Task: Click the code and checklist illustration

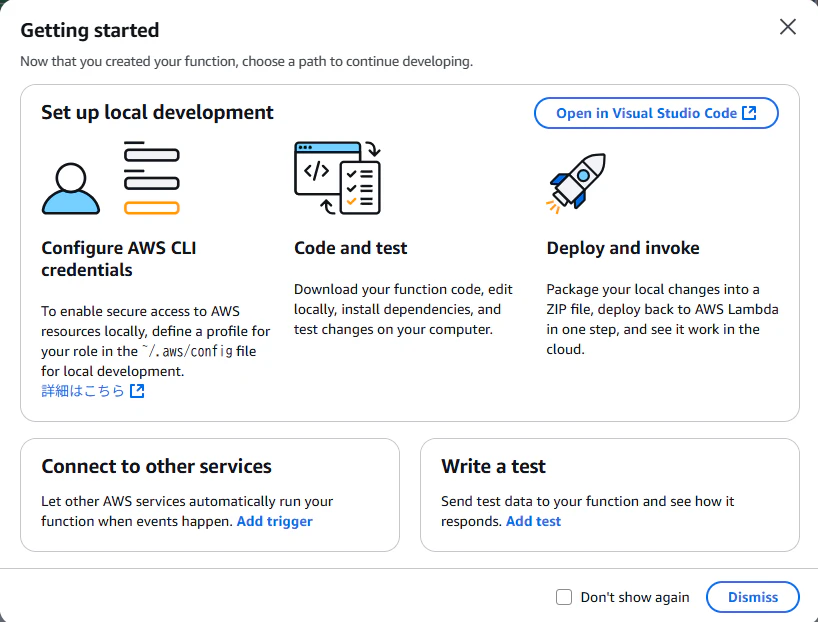Action: tap(338, 178)
